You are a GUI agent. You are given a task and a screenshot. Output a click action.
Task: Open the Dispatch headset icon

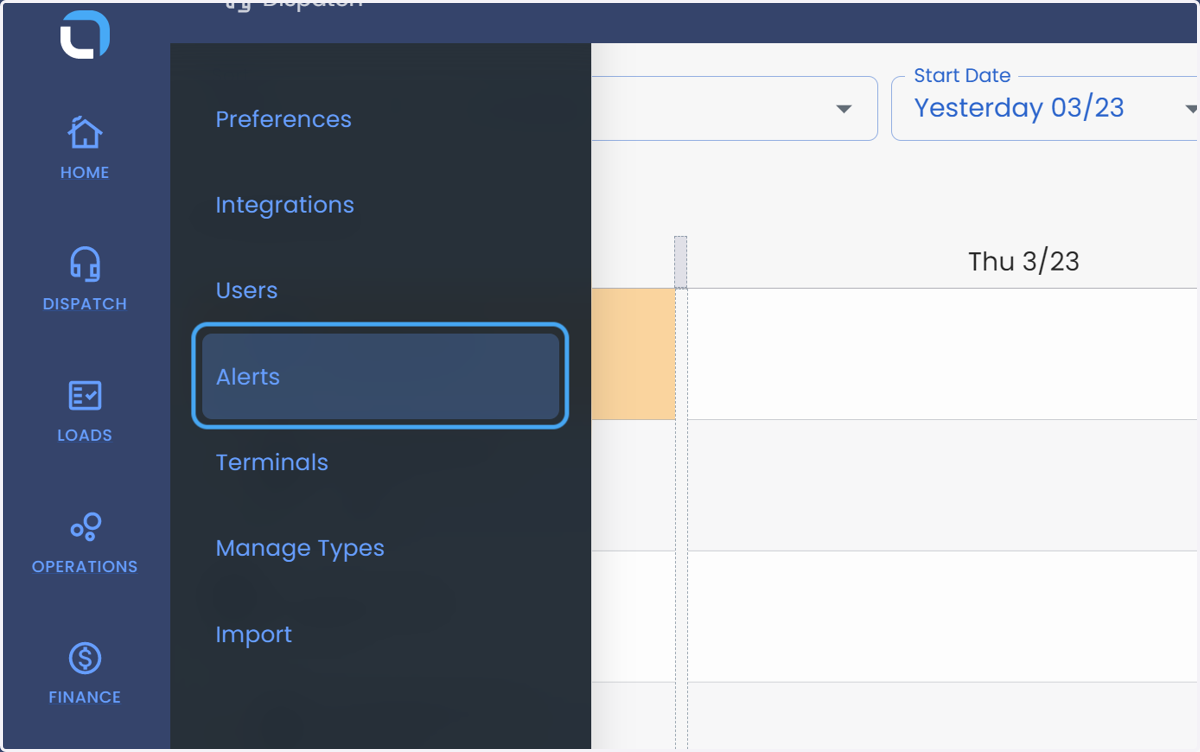click(x=85, y=264)
